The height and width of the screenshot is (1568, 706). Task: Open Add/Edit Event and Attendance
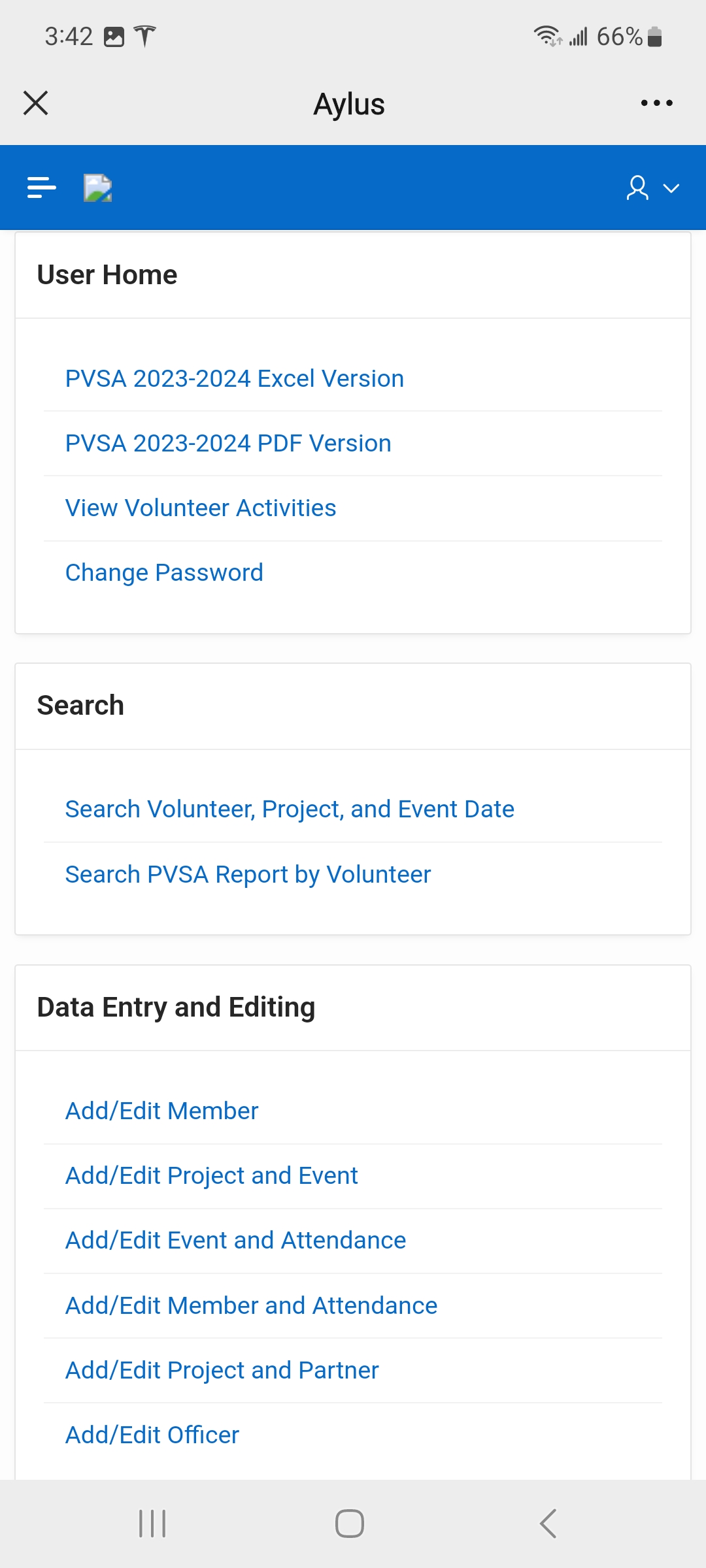tap(235, 1241)
